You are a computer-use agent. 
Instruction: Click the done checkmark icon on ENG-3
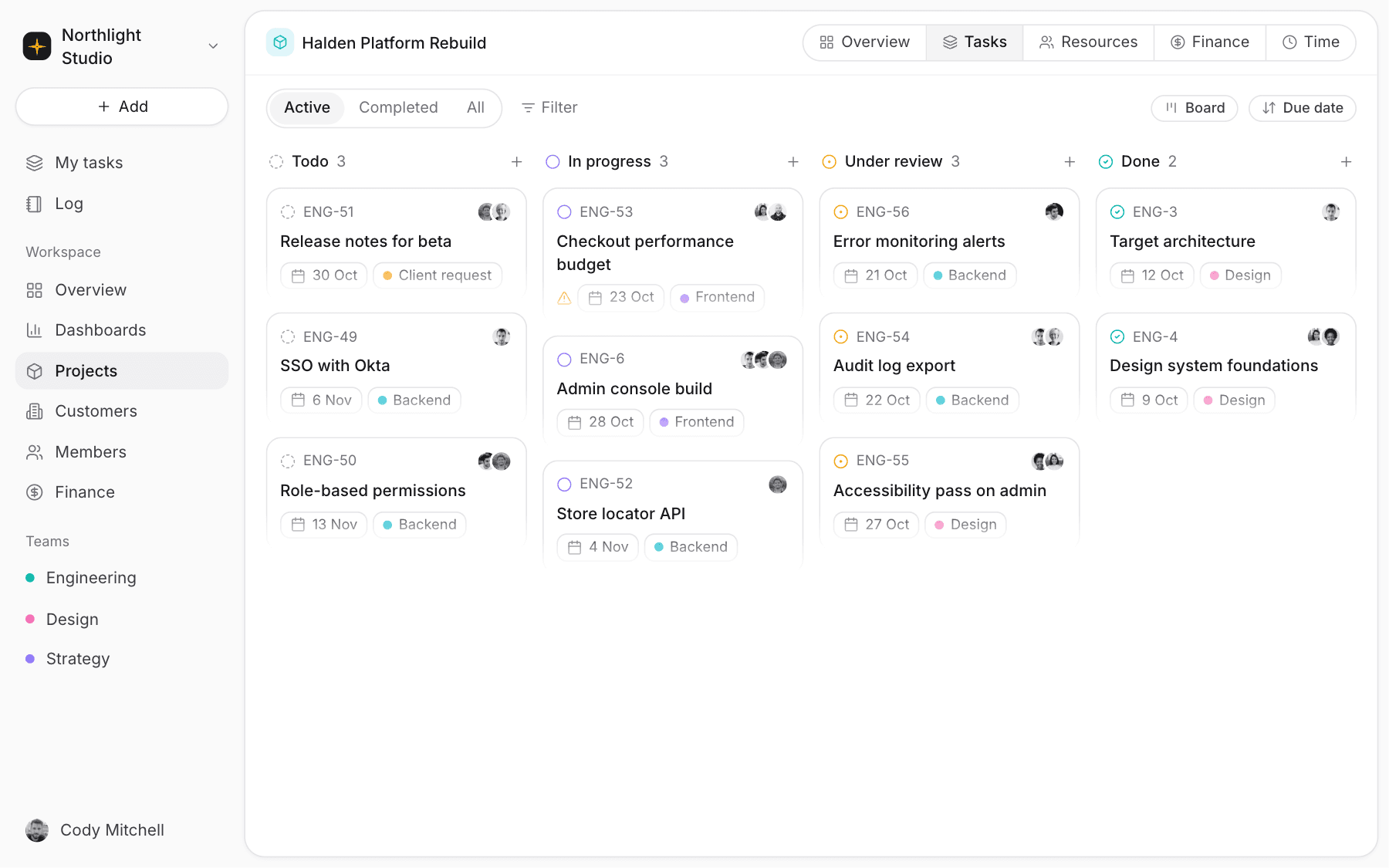(x=1117, y=212)
